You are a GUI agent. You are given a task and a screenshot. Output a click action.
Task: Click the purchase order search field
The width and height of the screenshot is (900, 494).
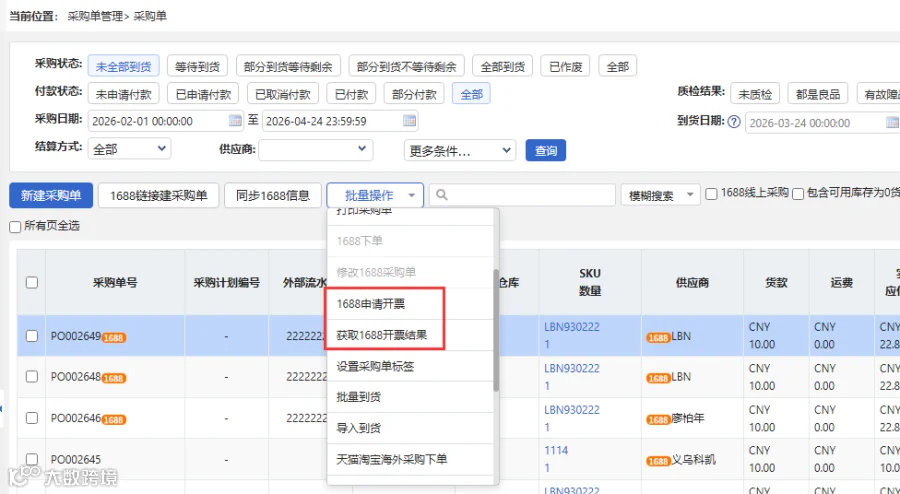tap(522, 195)
